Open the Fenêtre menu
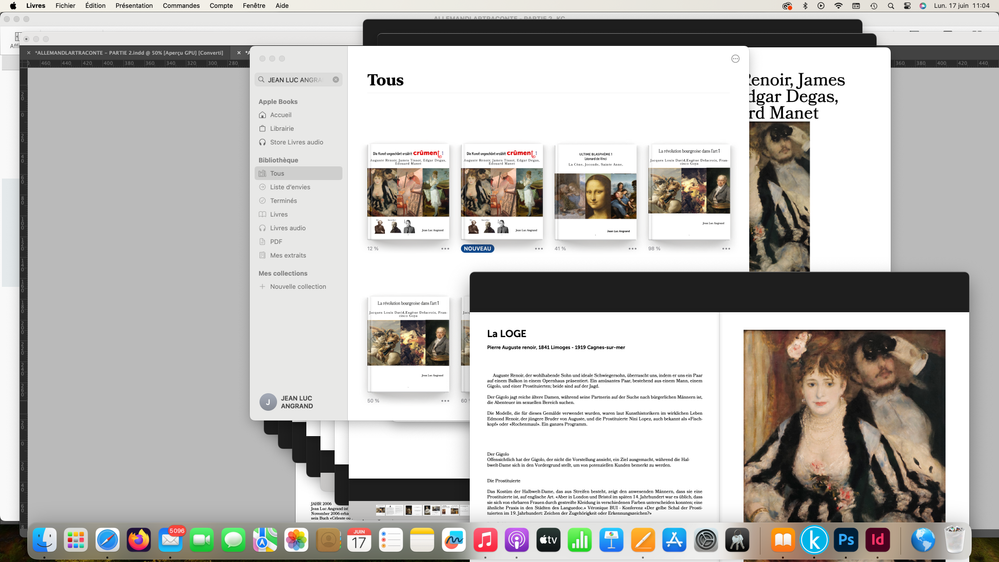Image resolution: width=999 pixels, height=562 pixels. (x=254, y=6)
